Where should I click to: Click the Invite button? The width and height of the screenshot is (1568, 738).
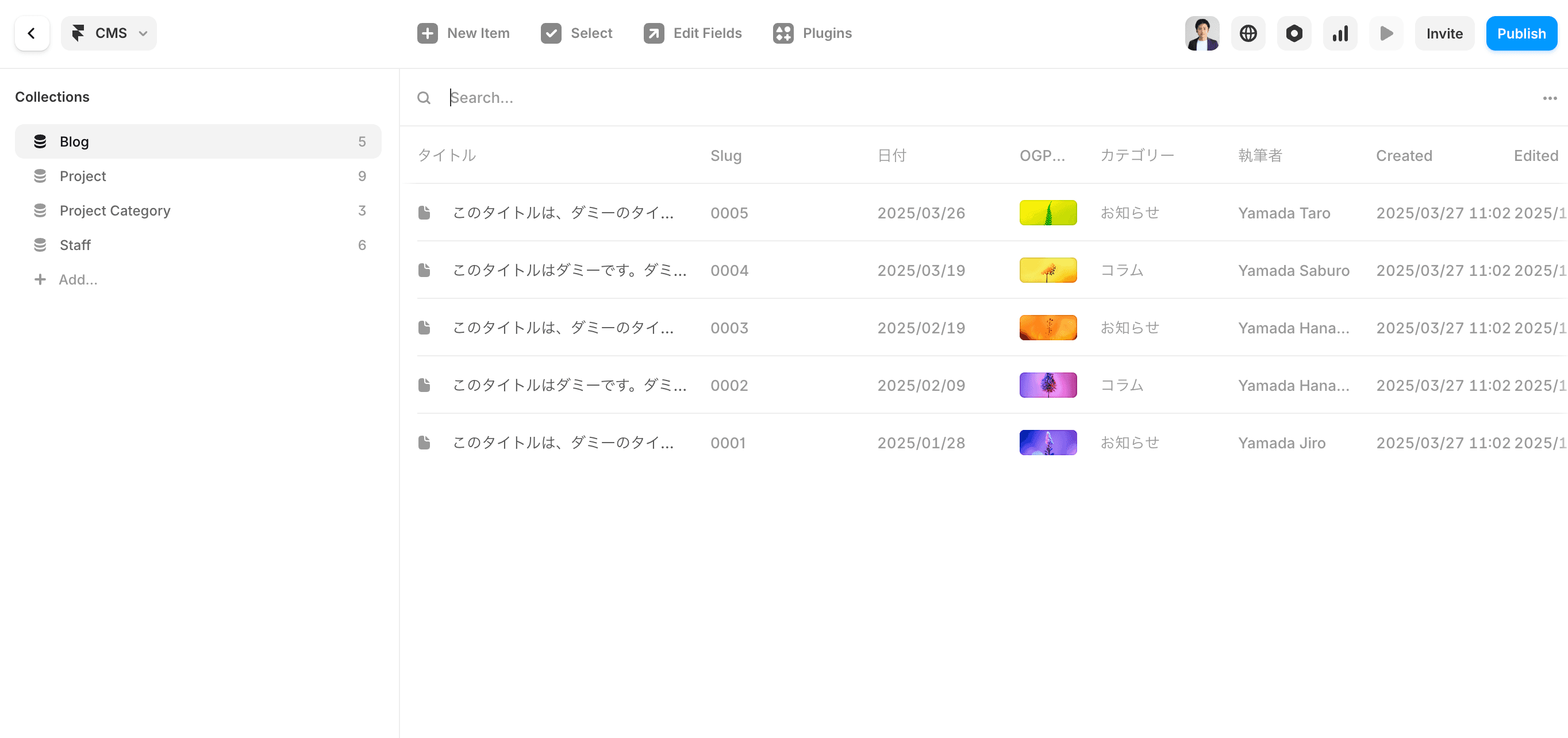[x=1444, y=33]
